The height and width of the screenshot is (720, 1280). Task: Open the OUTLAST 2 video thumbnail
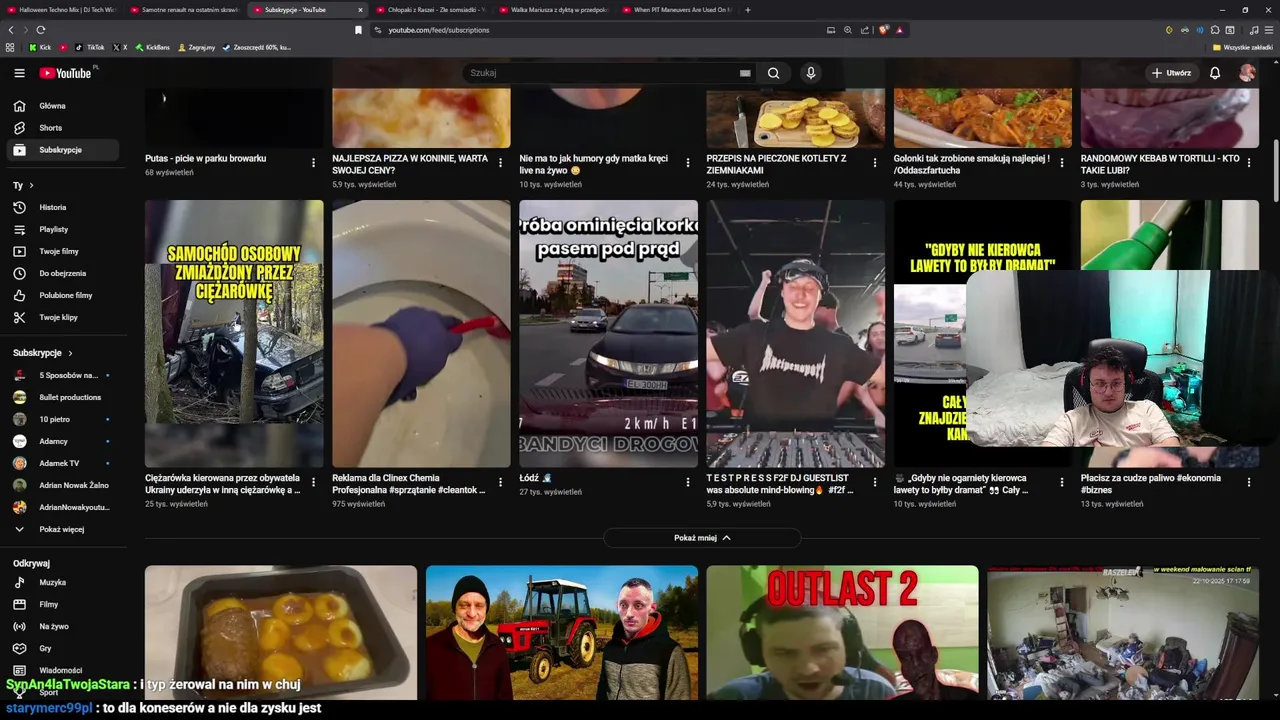pyautogui.click(x=843, y=633)
